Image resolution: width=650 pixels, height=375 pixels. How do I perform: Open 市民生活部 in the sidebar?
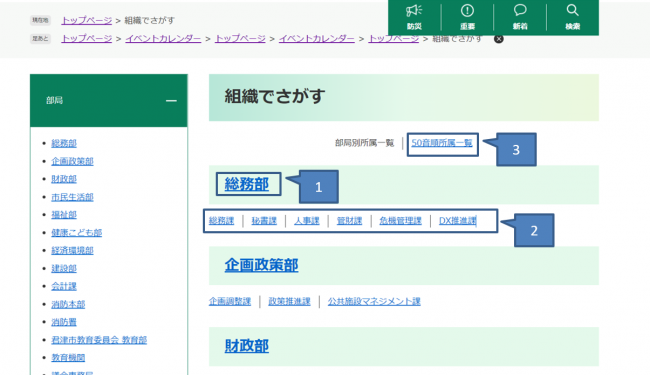point(72,197)
